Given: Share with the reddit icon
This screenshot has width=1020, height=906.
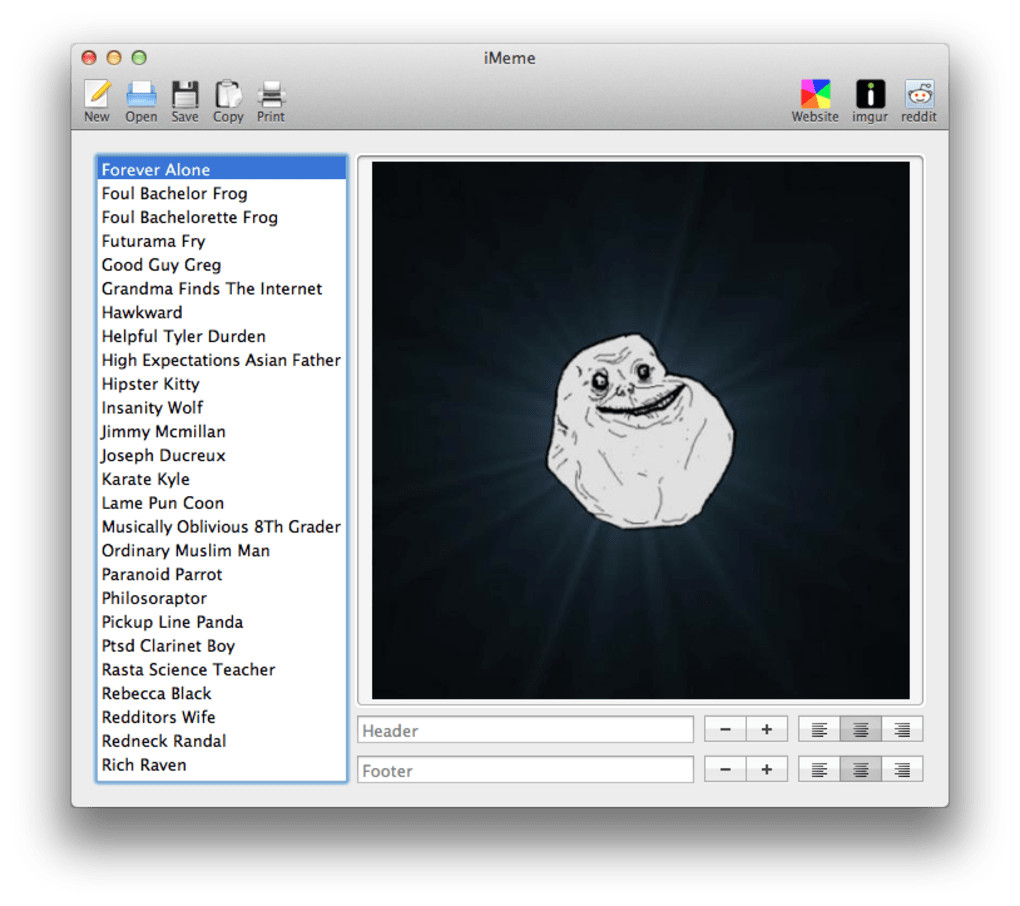Looking at the screenshot, I should [x=919, y=95].
